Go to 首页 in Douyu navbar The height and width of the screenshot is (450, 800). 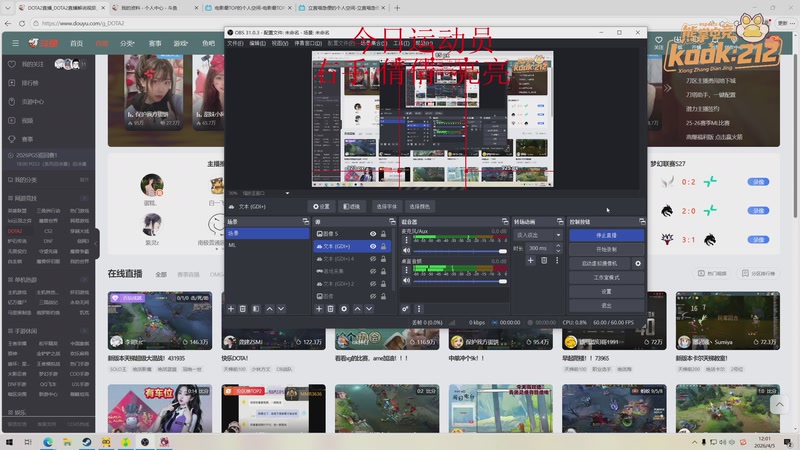coord(77,43)
